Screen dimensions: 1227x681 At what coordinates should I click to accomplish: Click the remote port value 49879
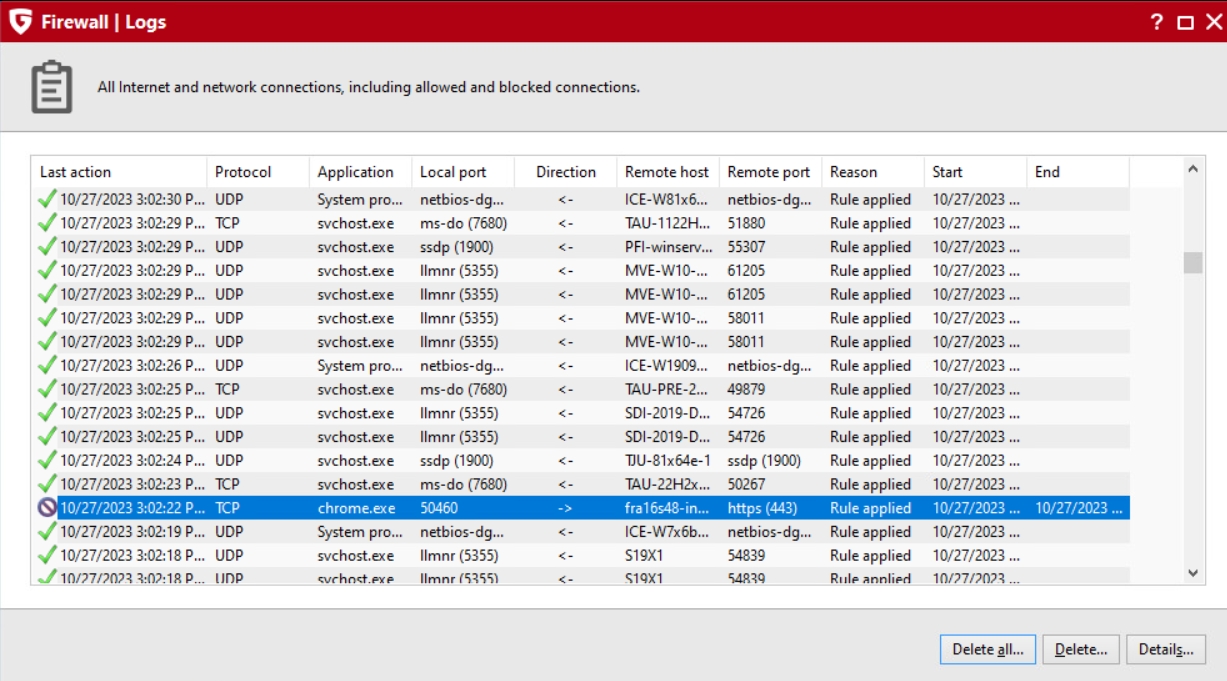746,389
